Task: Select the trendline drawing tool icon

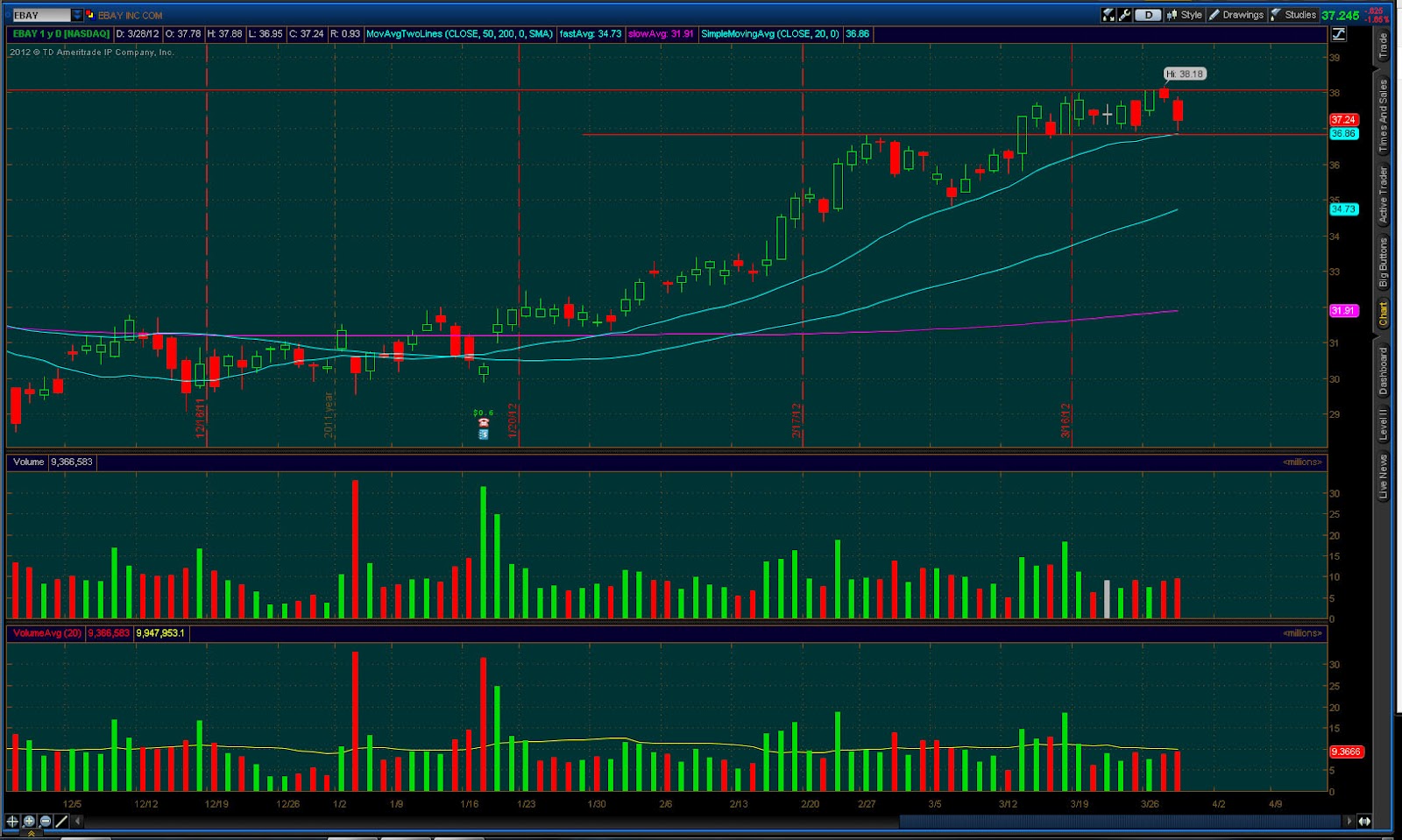Action: tap(61, 821)
